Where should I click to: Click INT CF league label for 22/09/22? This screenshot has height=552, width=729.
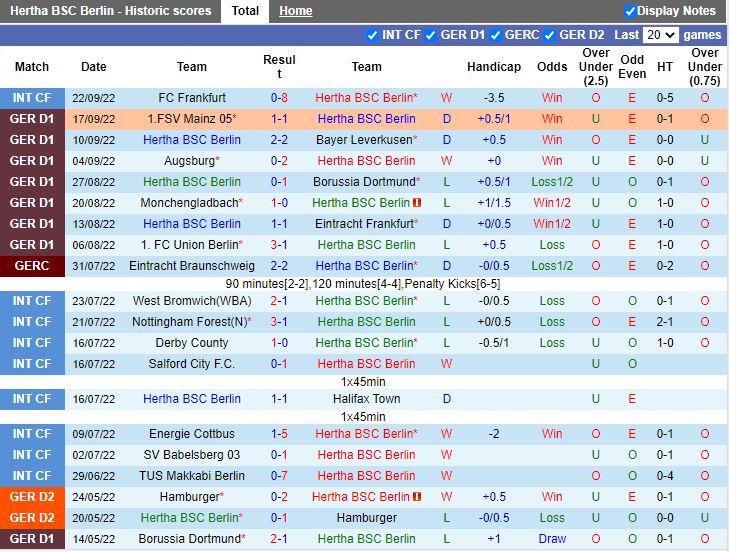(32, 98)
